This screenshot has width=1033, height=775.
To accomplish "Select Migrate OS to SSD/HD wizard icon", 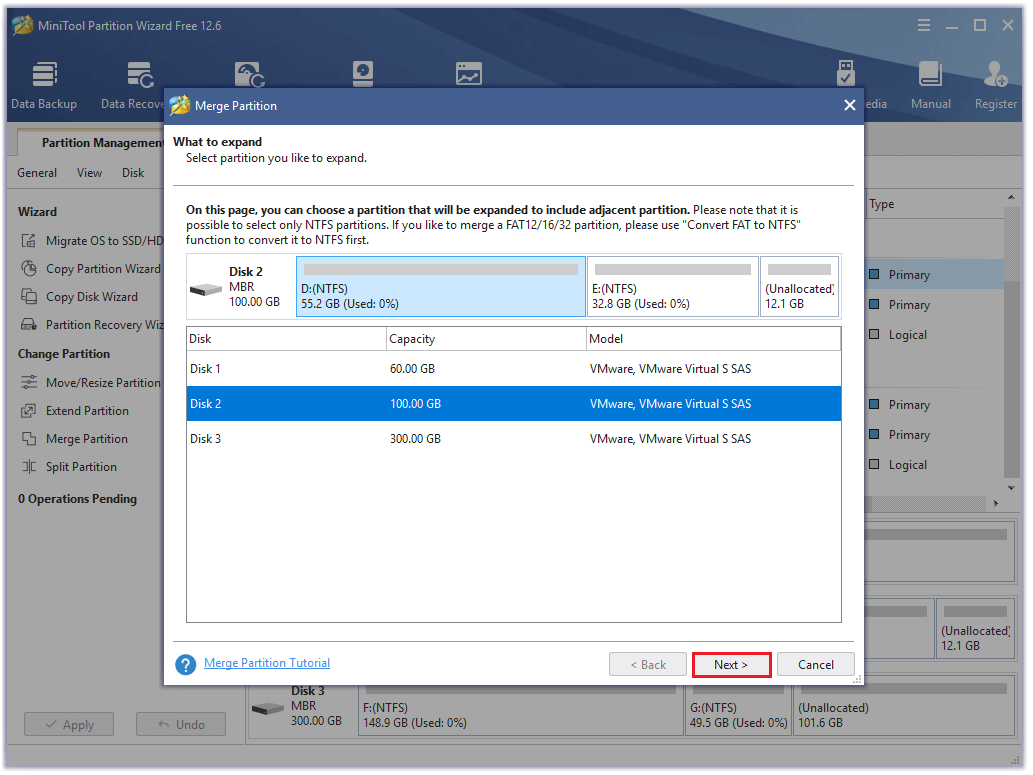I will click(29, 241).
